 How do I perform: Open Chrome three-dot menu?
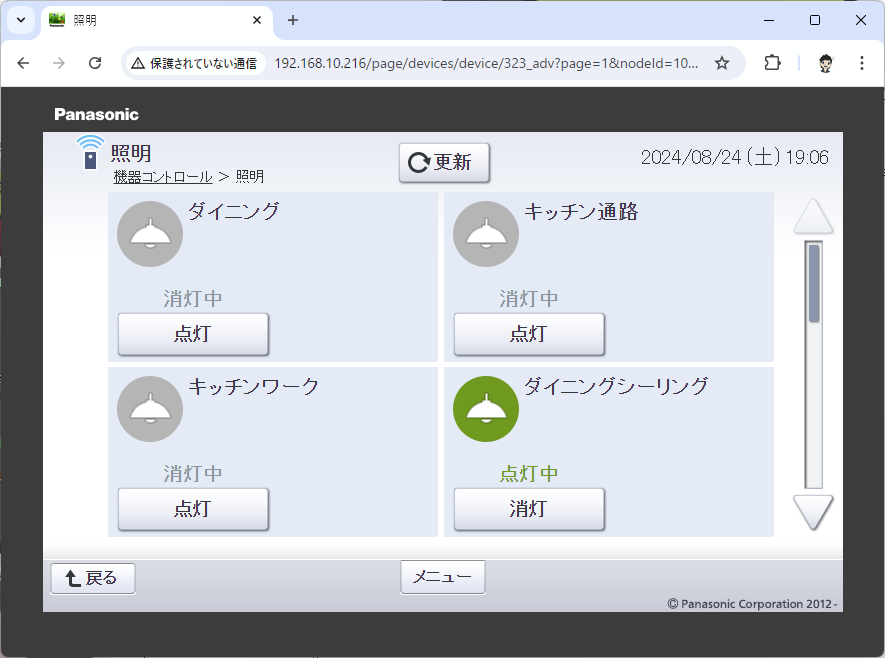click(x=862, y=63)
